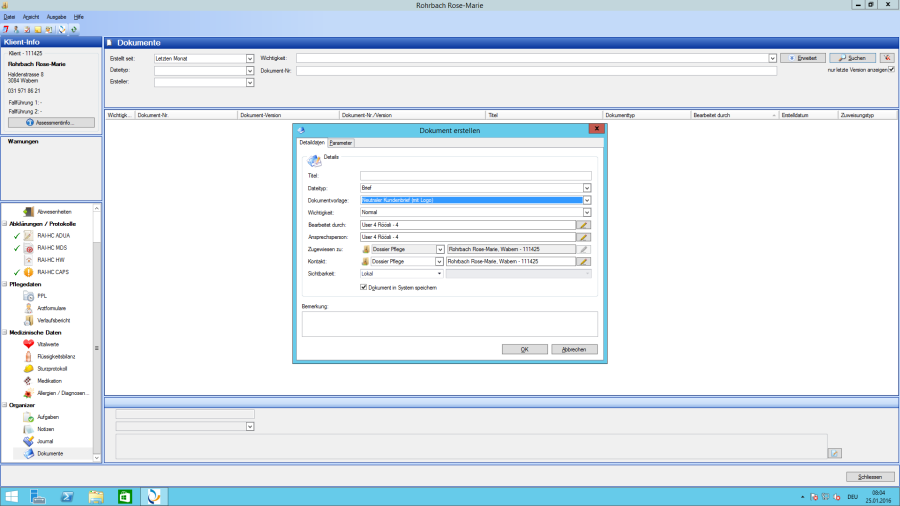Image resolution: width=900 pixels, height=506 pixels.
Task: Open the Dokumentvorlage dropdown list
Action: coord(587,200)
